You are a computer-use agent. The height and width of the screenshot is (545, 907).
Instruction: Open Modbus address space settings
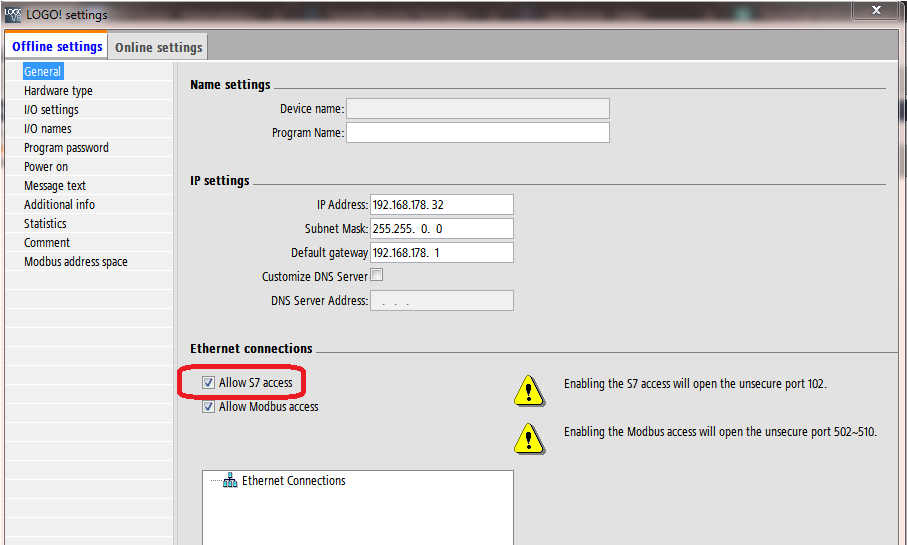[75, 262]
